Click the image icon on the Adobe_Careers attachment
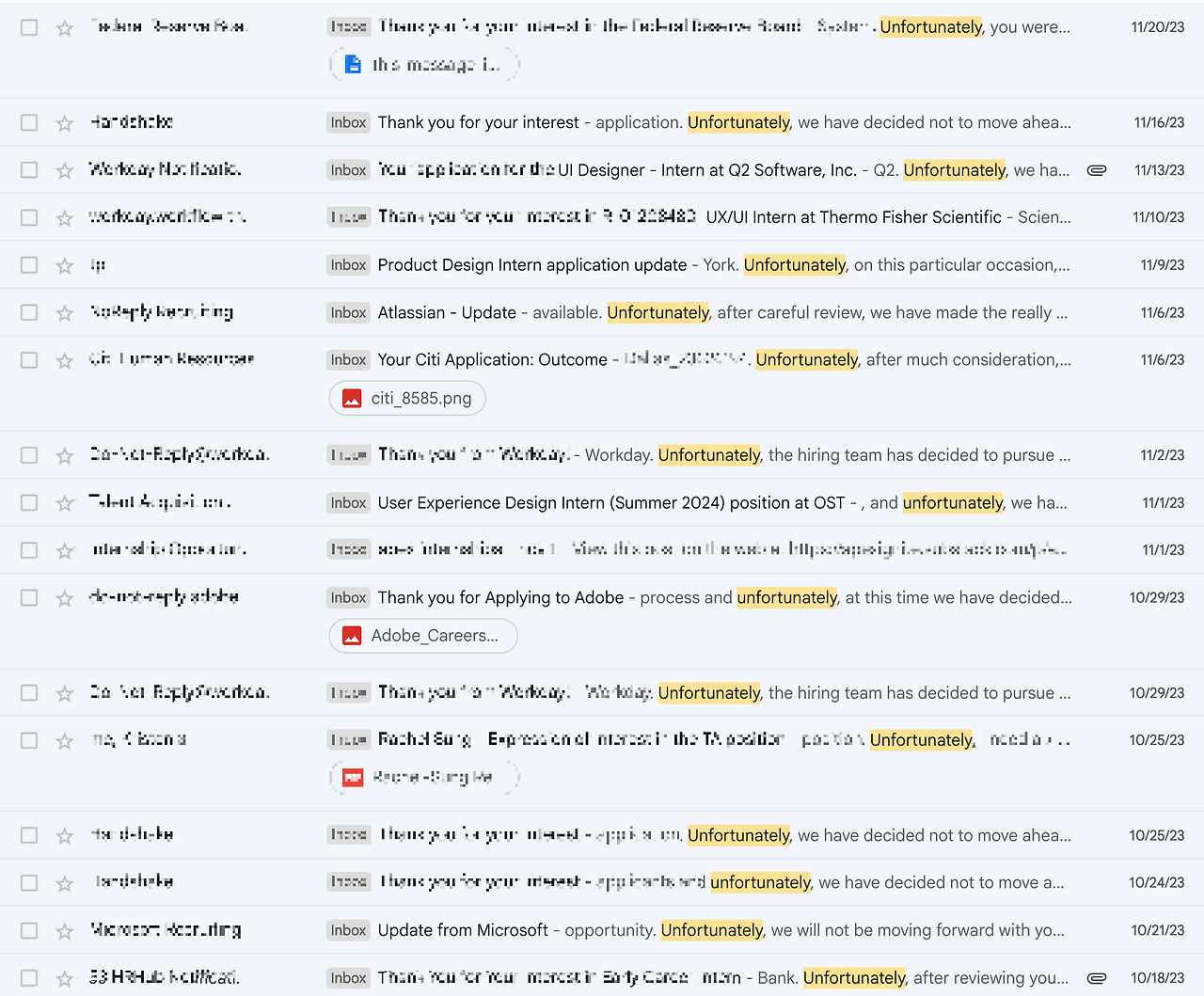Viewport: 1204px width, 996px height. coord(351,636)
